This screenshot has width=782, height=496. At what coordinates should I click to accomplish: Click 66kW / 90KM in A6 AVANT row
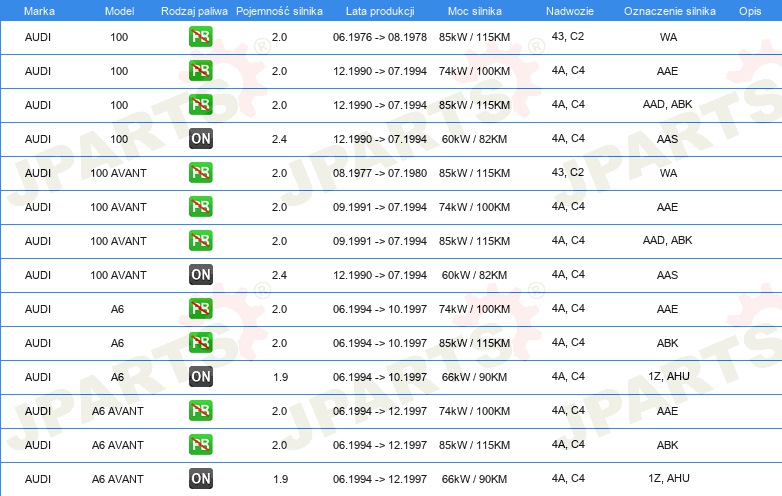pyautogui.click(x=474, y=479)
